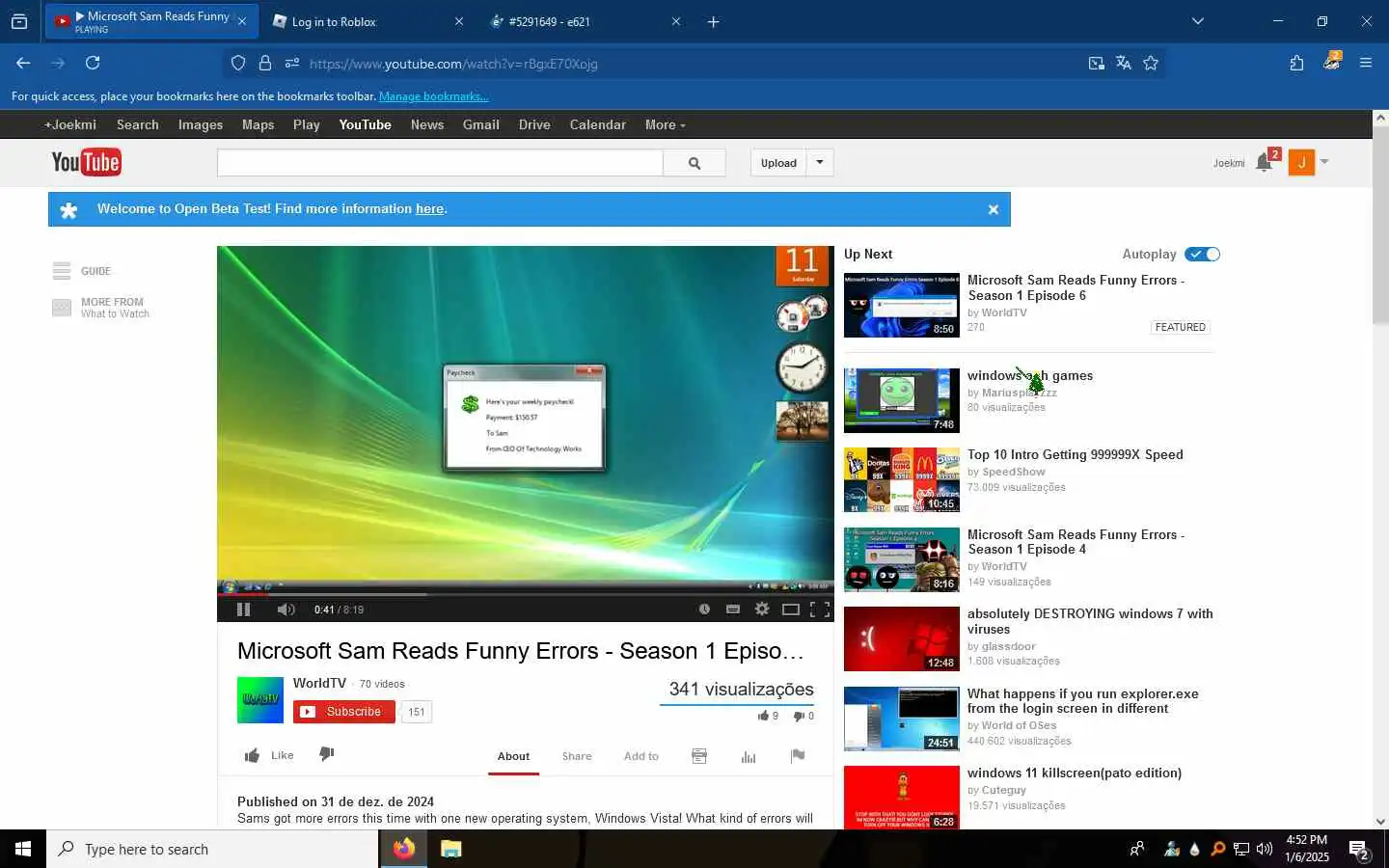Toggle subtitles icon in the video player
The width and height of the screenshot is (1389, 868).
point(733,610)
